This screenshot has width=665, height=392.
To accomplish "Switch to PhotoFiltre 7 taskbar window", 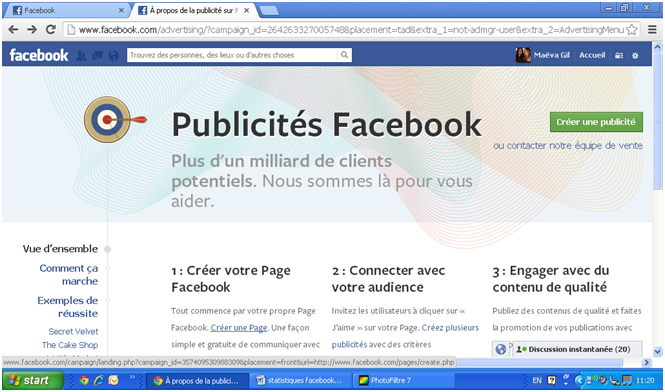I will click(404, 380).
